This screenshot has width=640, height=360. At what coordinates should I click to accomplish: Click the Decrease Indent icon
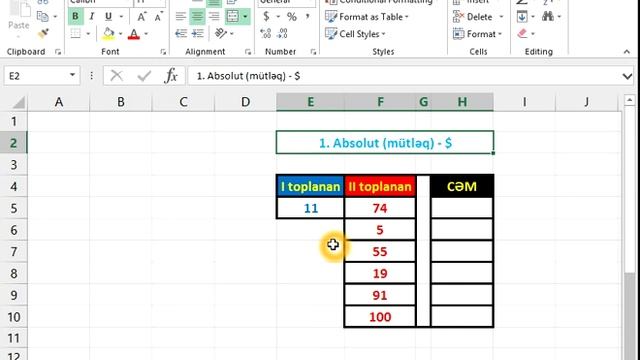pos(180,33)
